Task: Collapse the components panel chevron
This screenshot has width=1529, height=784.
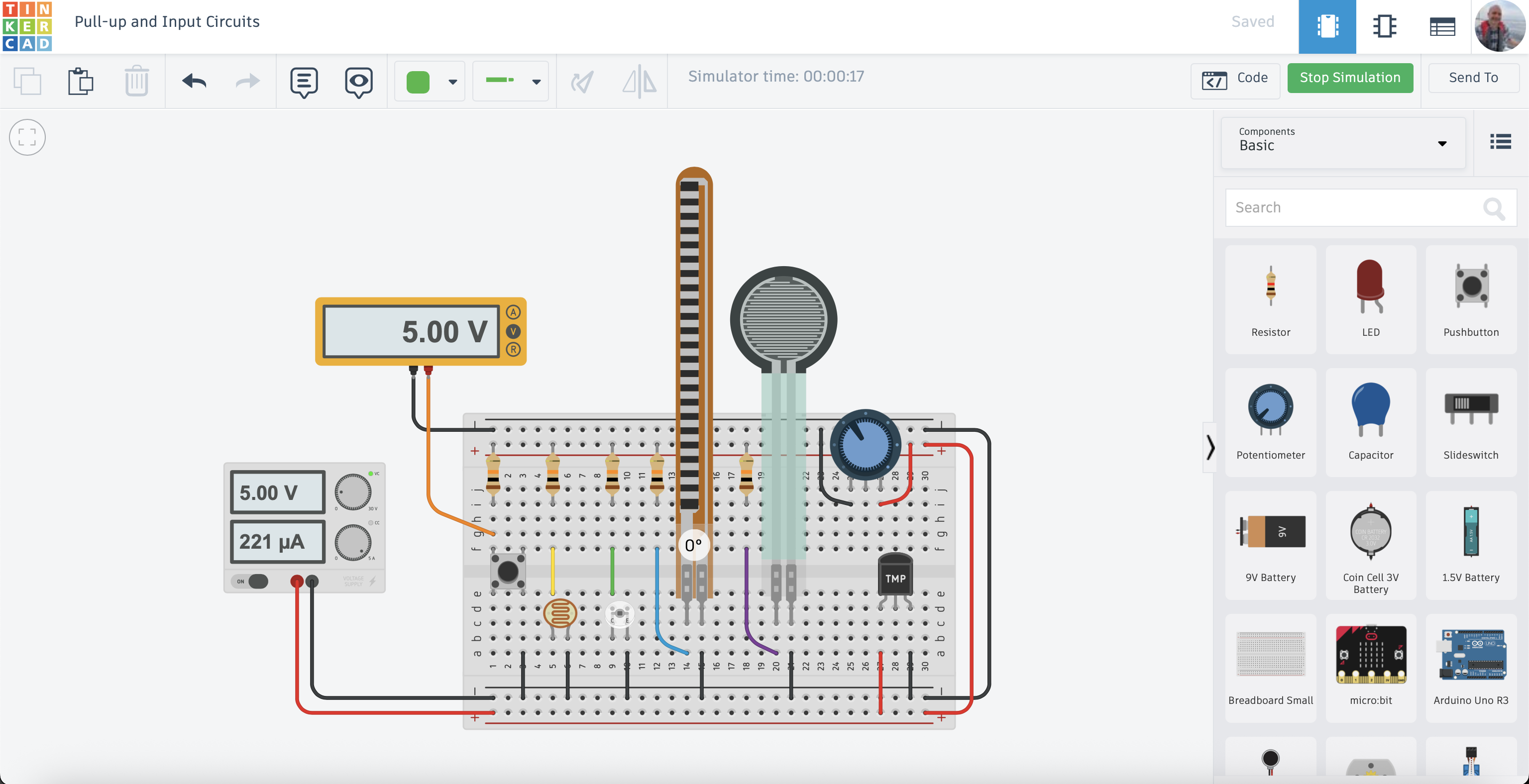Action: [x=1209, y=447]
